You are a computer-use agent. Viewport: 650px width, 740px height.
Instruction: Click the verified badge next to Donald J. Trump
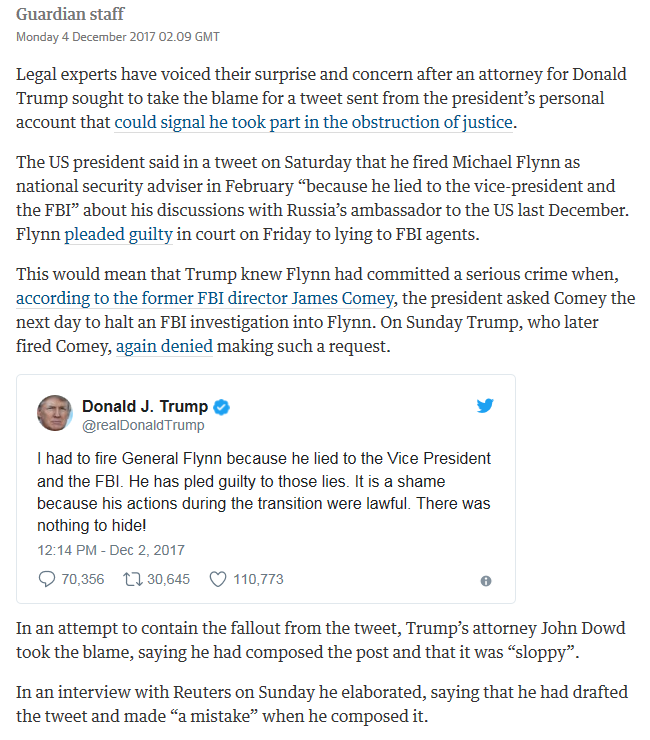click(x=221, y=407)
